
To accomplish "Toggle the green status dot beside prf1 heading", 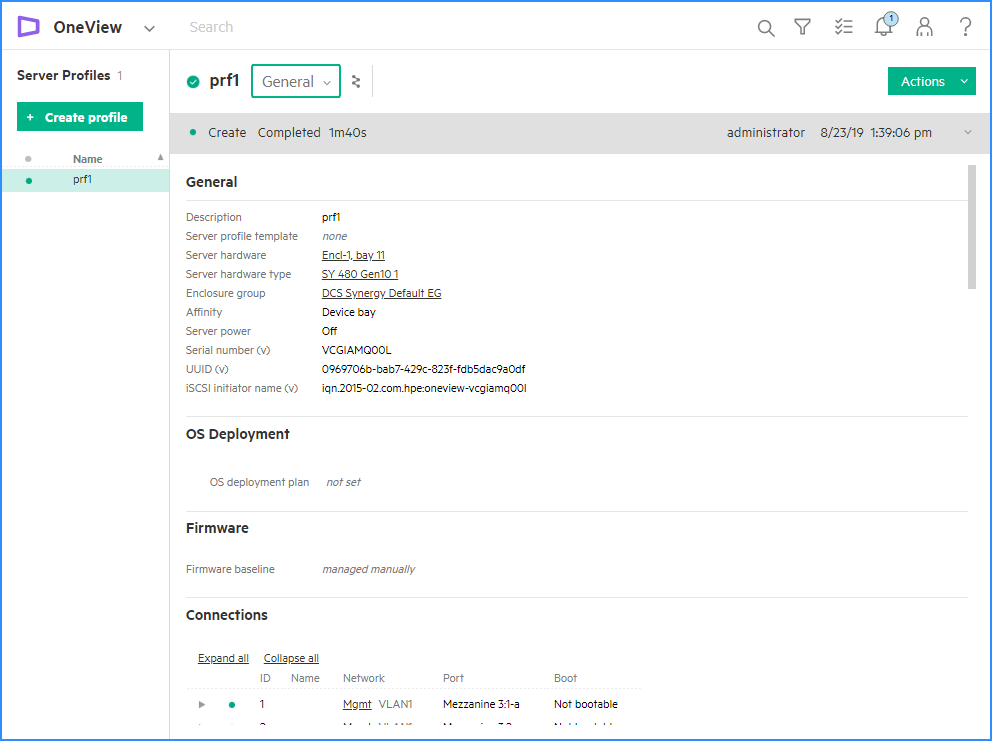I will click(x=191, y=81).
